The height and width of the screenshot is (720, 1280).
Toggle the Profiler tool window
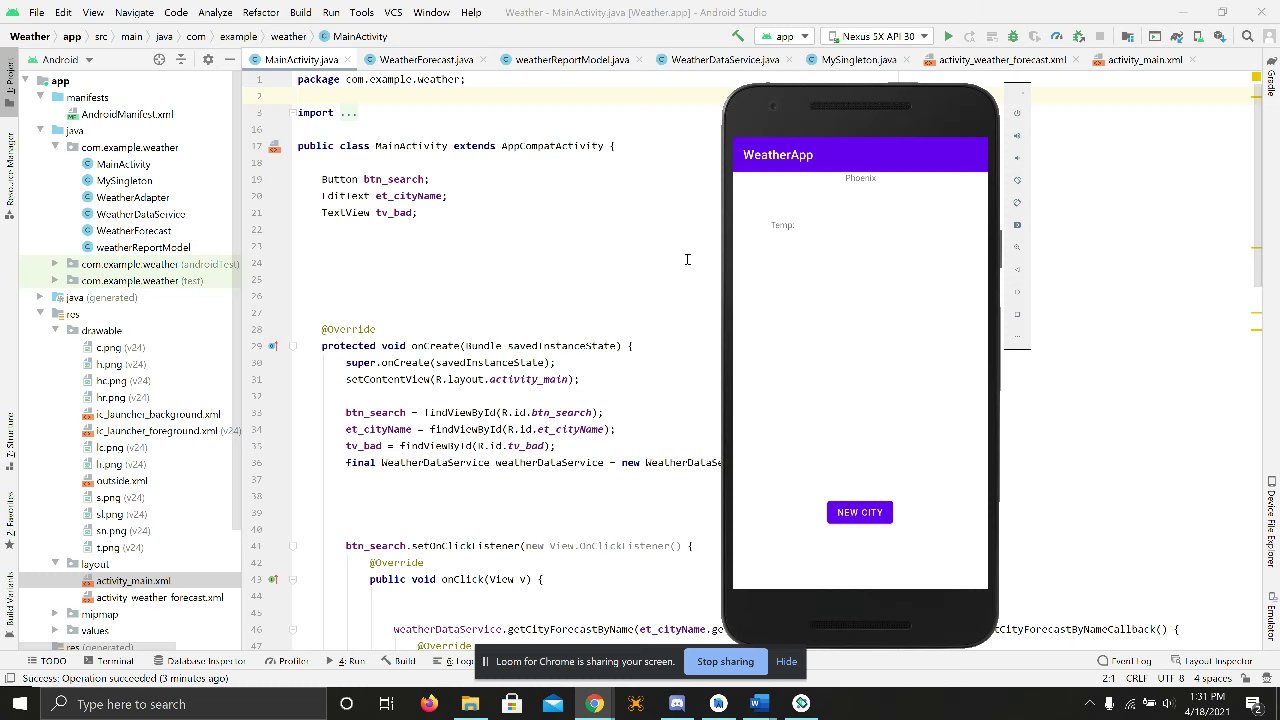[x=286, y=661]
